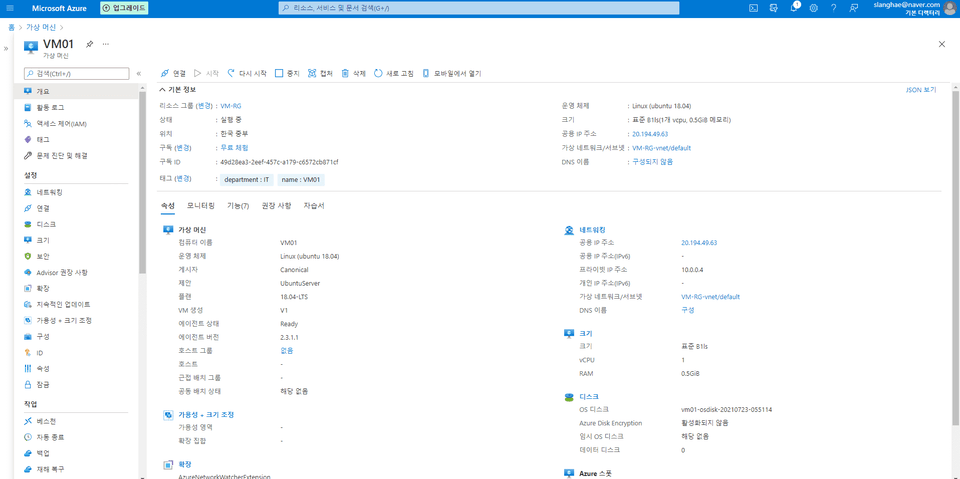Open the 무료 체험 subscription link
The width and height of the screenshot is (960, 479).
[234, 148]
